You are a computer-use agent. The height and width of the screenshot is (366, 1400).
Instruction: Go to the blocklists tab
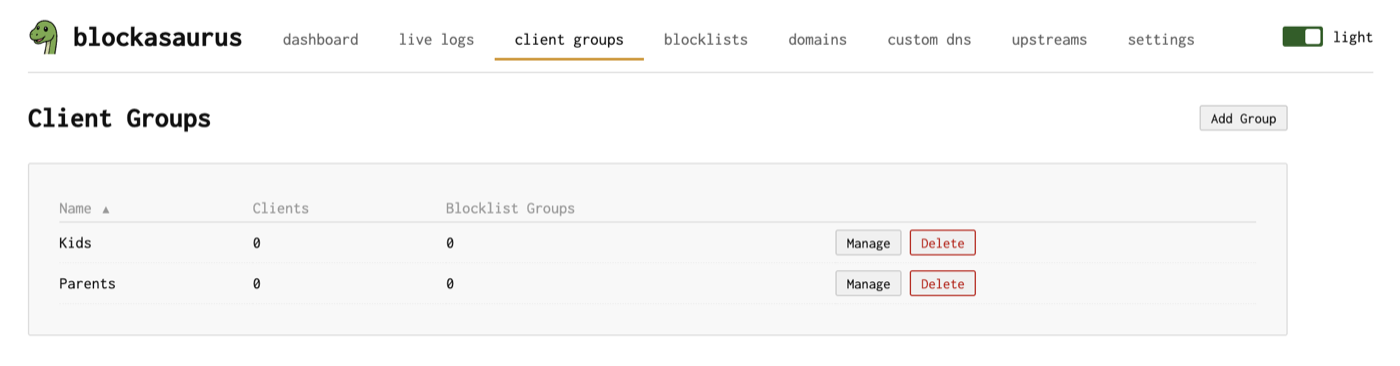[706, 40]
